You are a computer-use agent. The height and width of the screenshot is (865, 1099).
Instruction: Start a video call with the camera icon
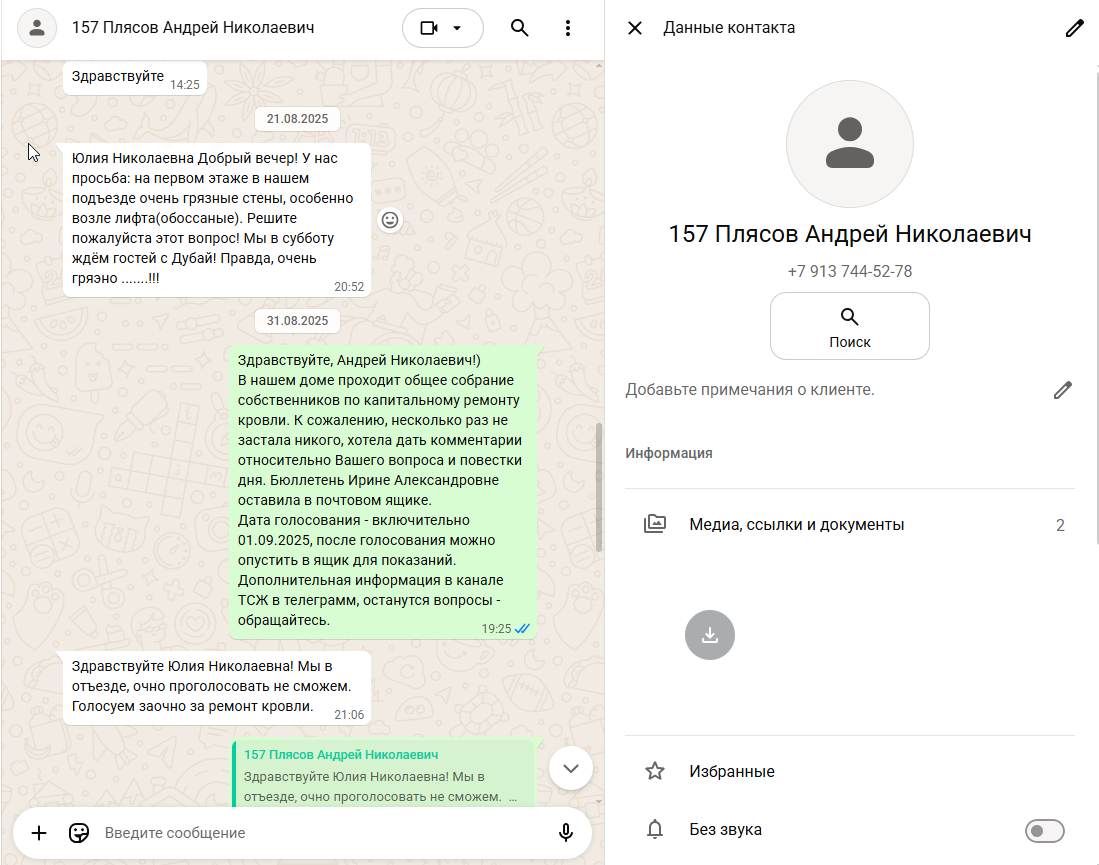[428, 28]
